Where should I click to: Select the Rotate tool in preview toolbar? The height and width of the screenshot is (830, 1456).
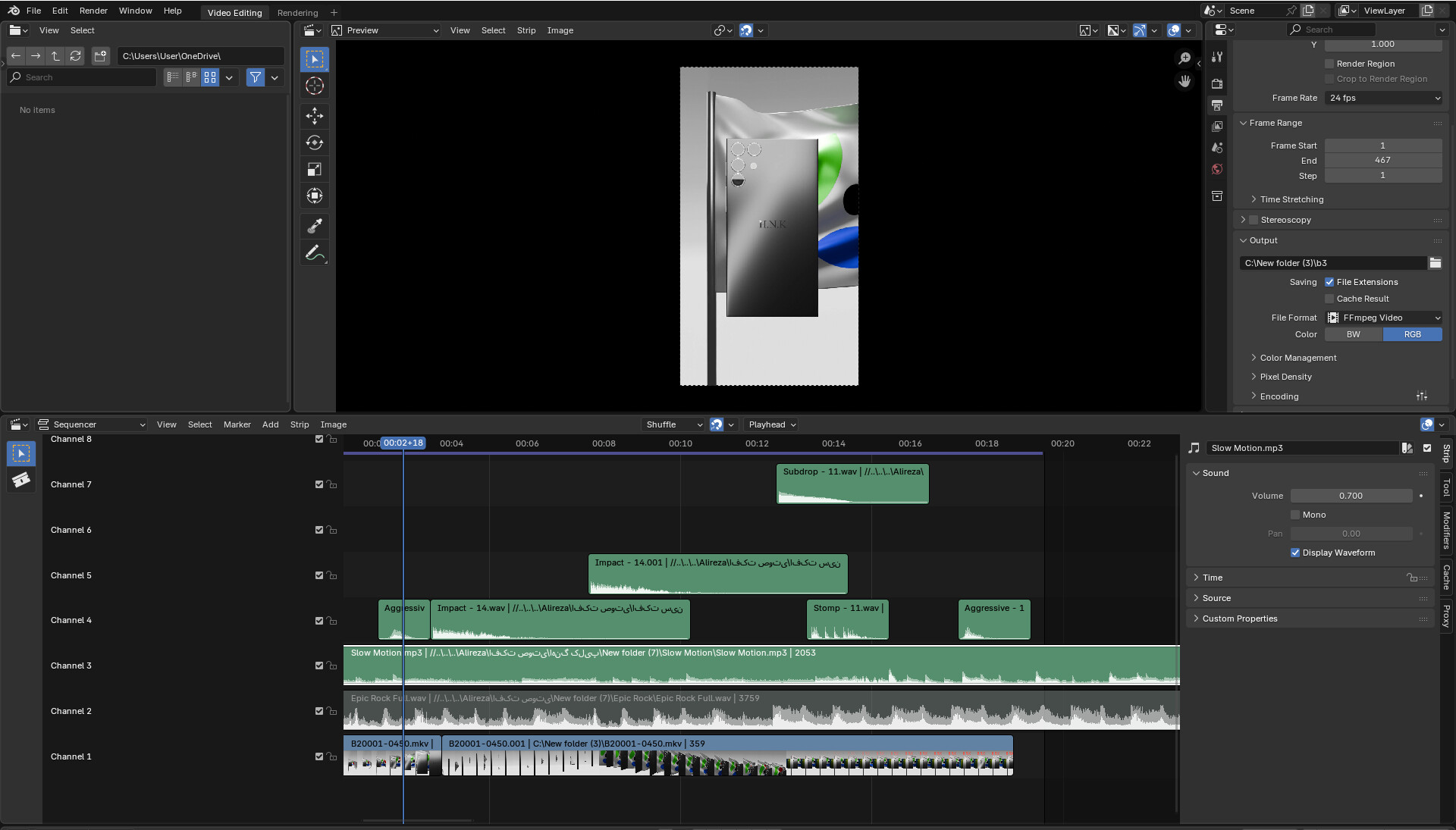[x=314, y=143]
